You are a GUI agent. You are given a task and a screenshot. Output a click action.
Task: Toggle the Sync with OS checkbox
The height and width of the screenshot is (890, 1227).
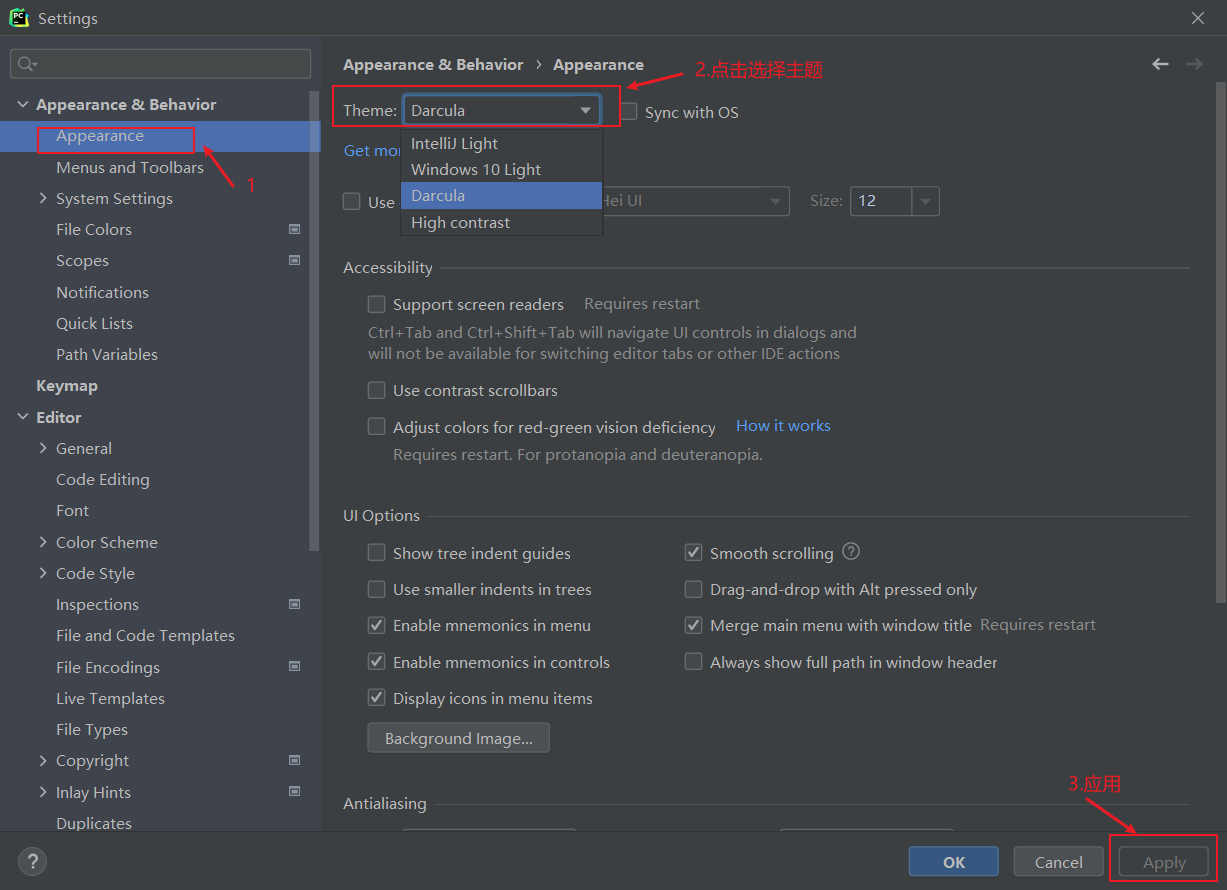628,112
